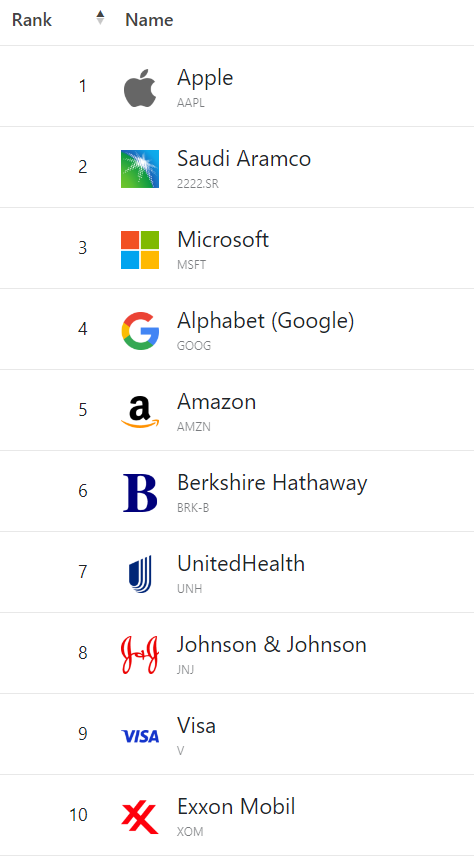
Task: Click the Berkshire Hathaway B logo
Action: [140, 493]
